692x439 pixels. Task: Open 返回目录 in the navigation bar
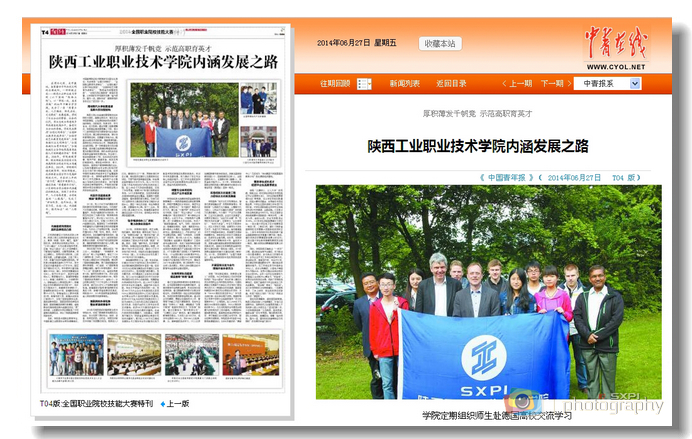[x=451, y=84]
